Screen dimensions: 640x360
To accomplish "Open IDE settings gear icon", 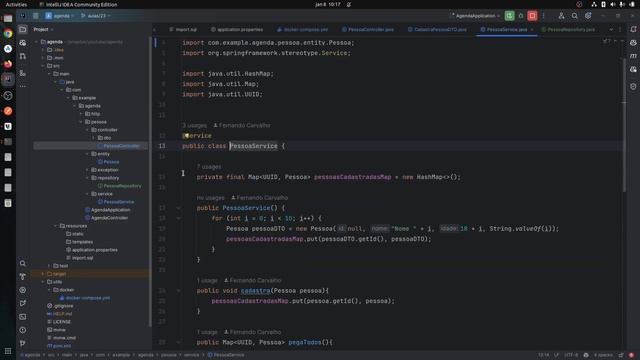I will pyautogui.click(x=588, y=16).
